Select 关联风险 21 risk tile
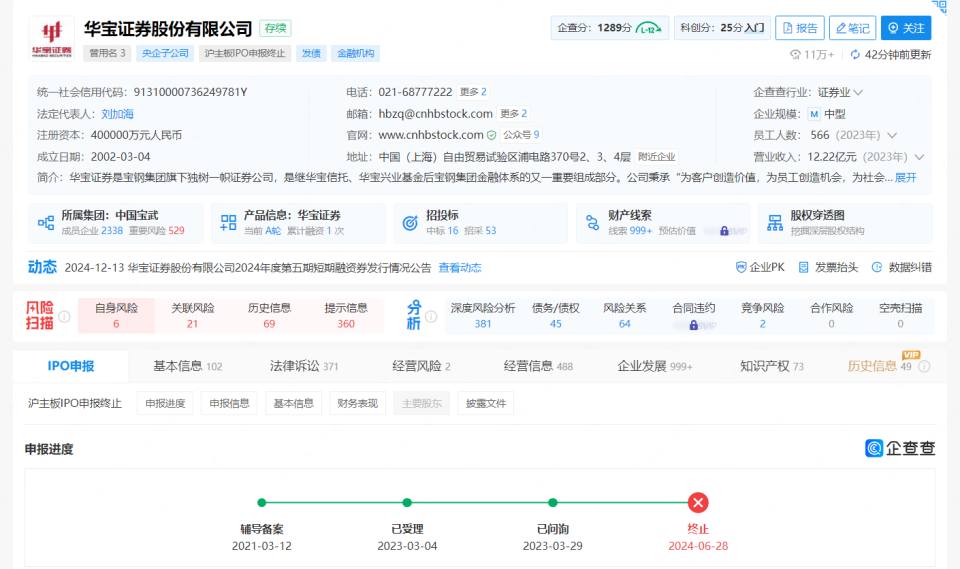This screenshot has width=960, height=569. (193, 315)
